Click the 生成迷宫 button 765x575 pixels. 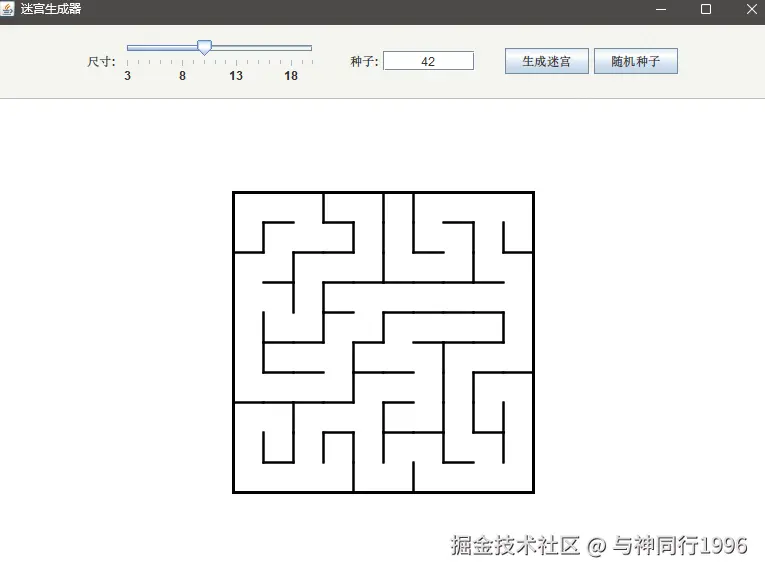(x=546, y=61)
